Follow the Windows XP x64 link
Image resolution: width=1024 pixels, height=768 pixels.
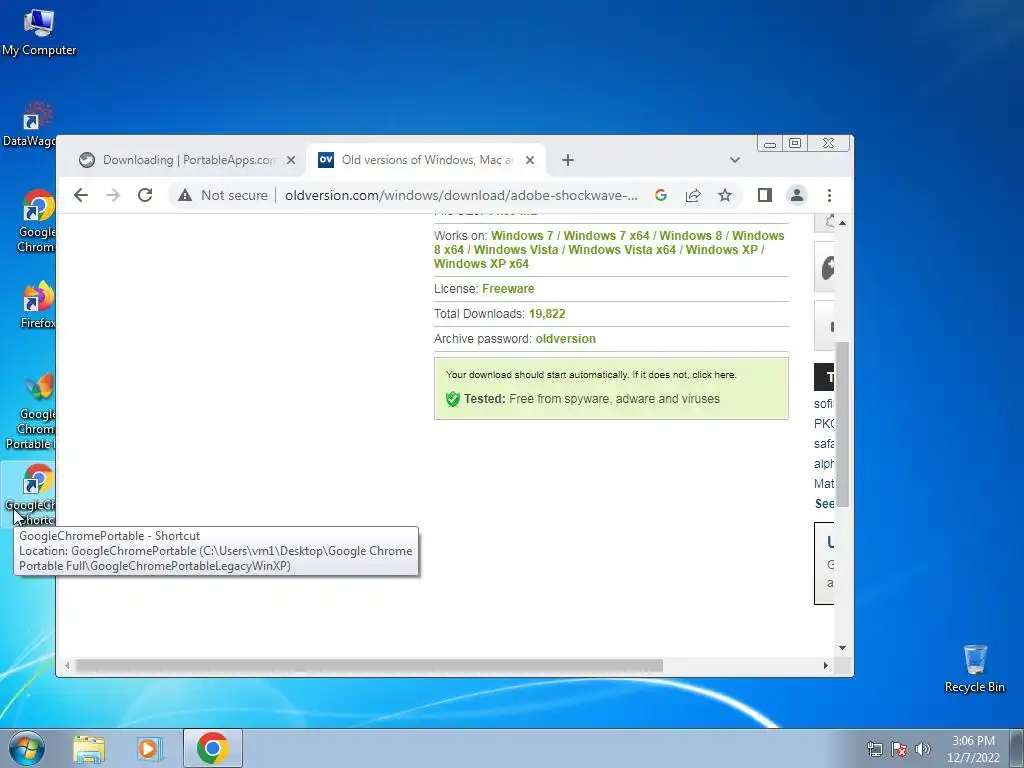(x=481, y=264)
